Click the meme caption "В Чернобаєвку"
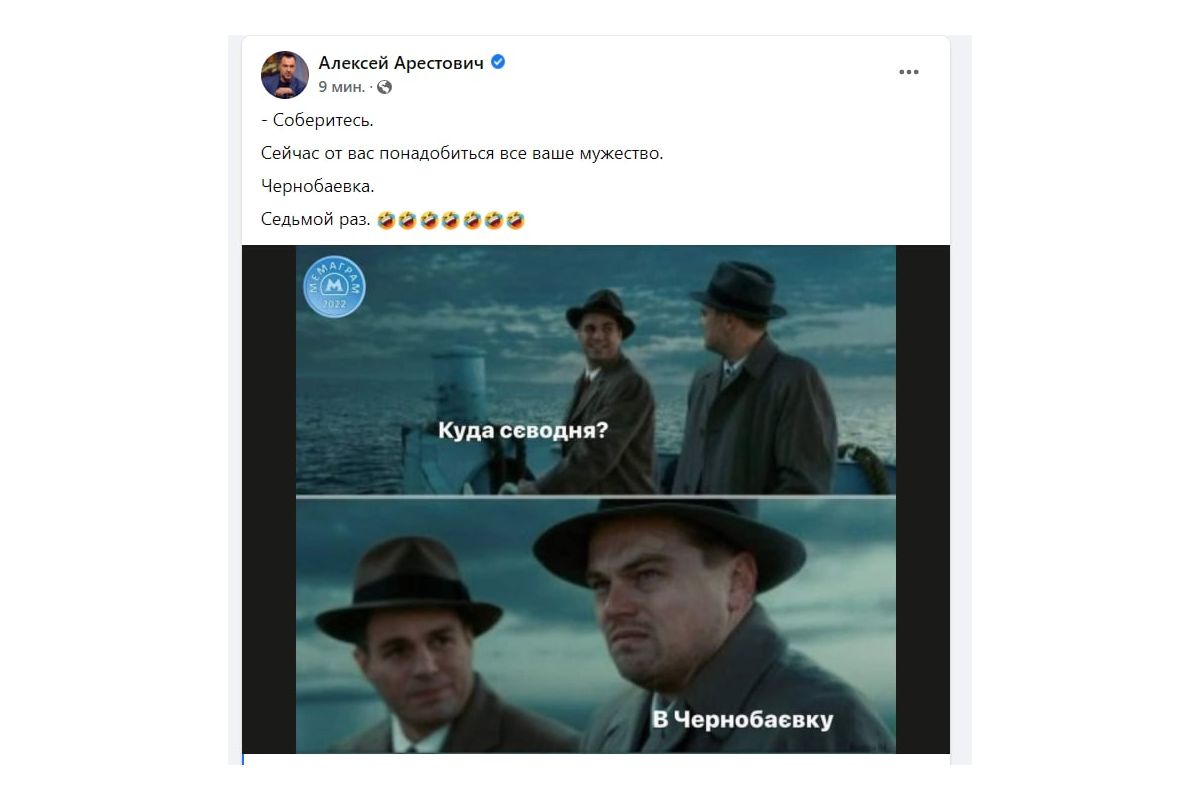 click(x=743, y=719)
